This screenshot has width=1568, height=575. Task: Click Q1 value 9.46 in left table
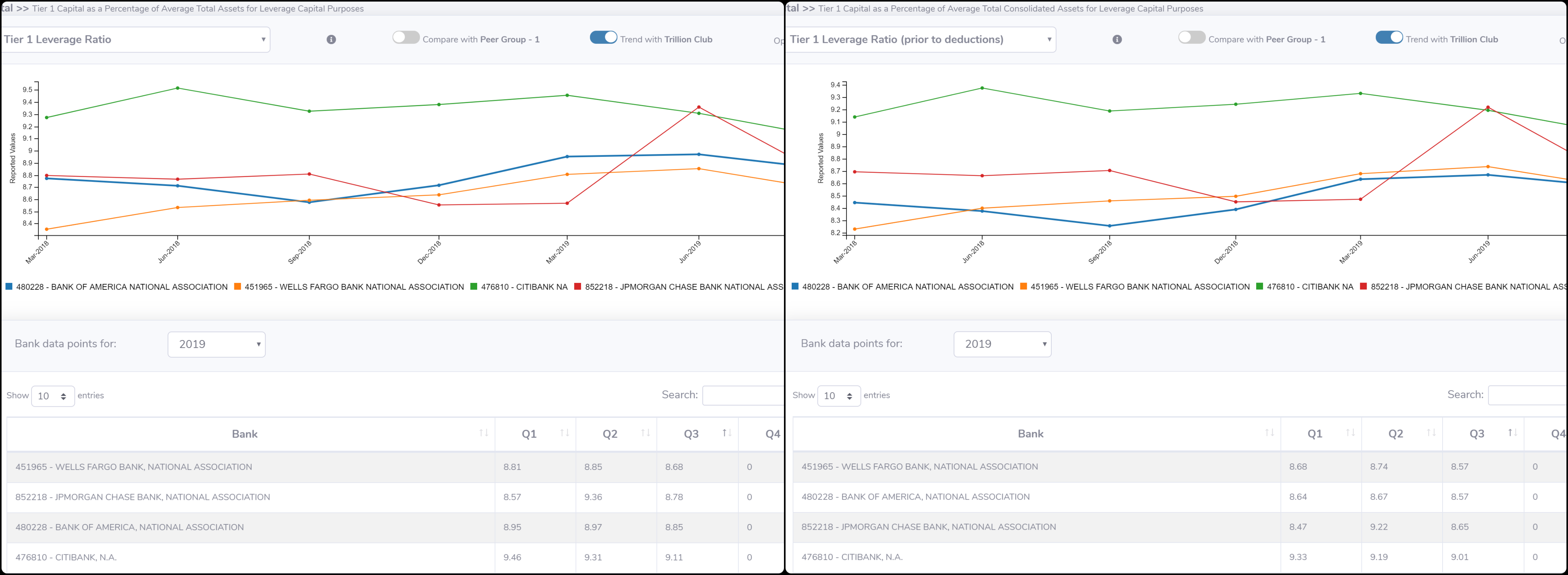coord(512,558)
